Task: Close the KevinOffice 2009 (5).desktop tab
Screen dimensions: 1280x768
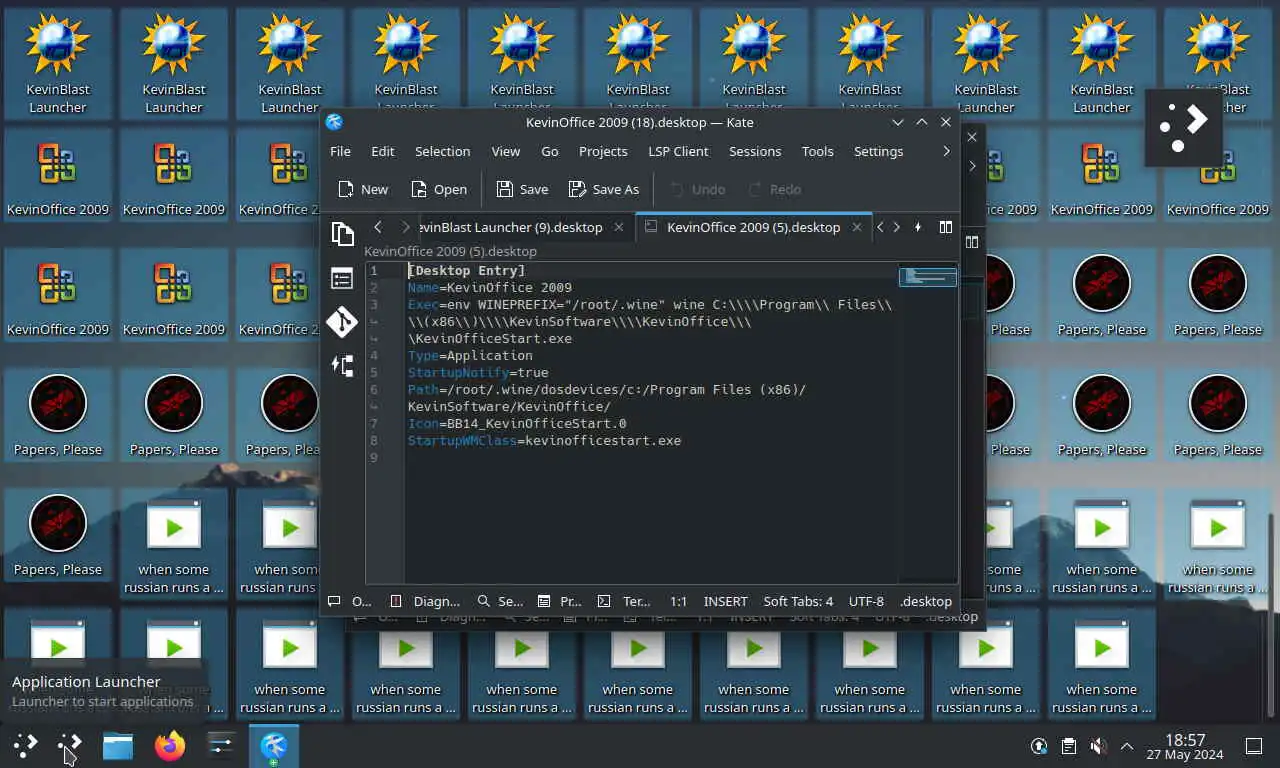Action: coord(857,227)
